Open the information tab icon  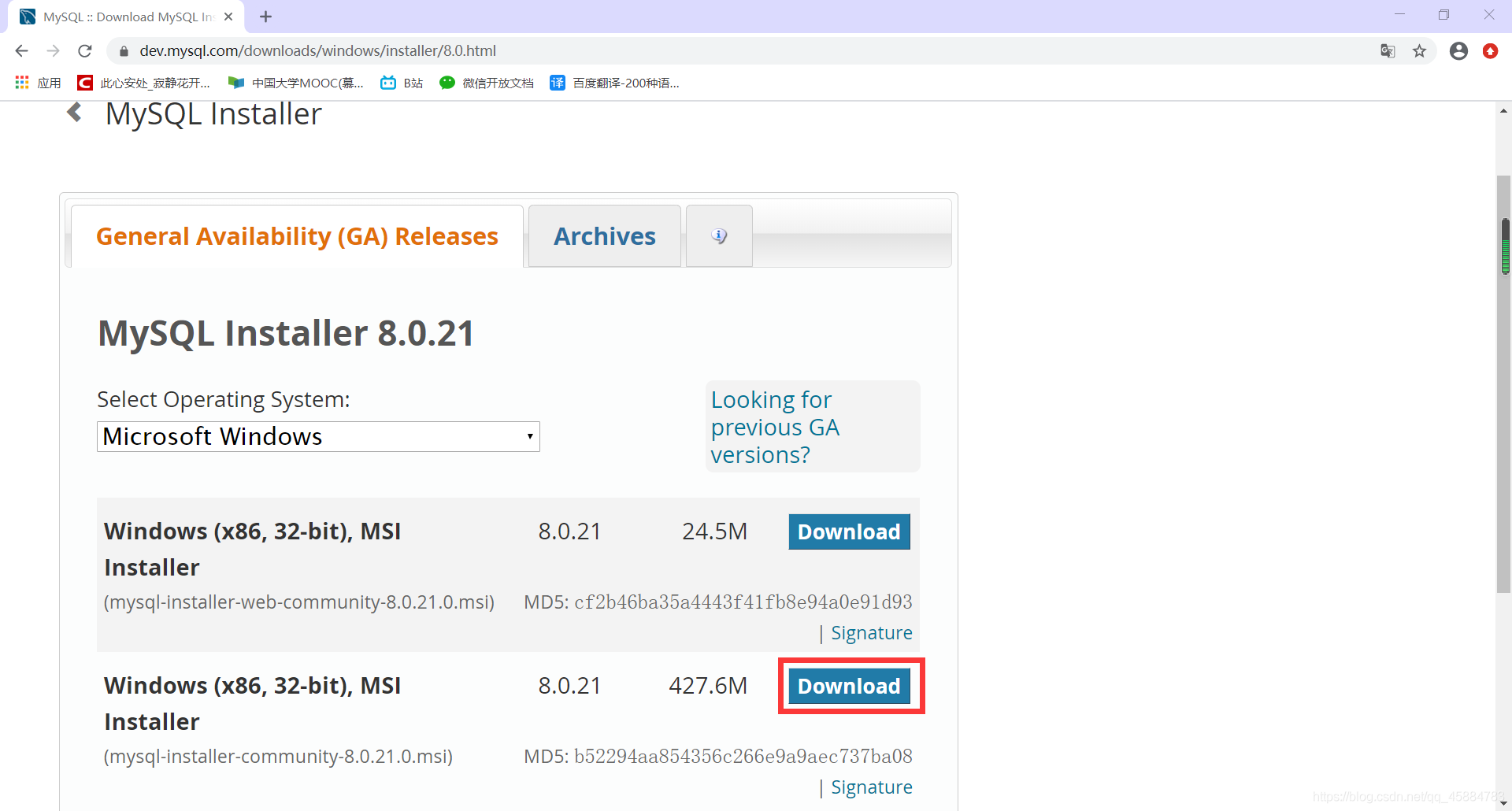point(719,236)
